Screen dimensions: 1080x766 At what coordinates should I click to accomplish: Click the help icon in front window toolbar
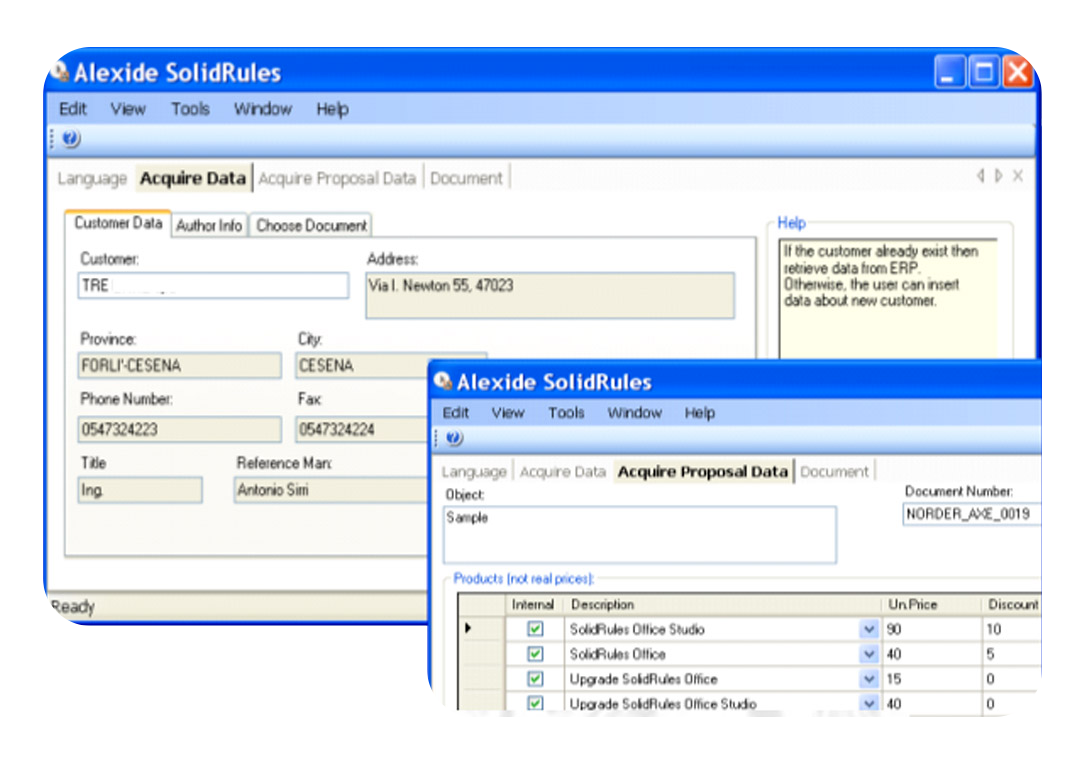[454, 437]
